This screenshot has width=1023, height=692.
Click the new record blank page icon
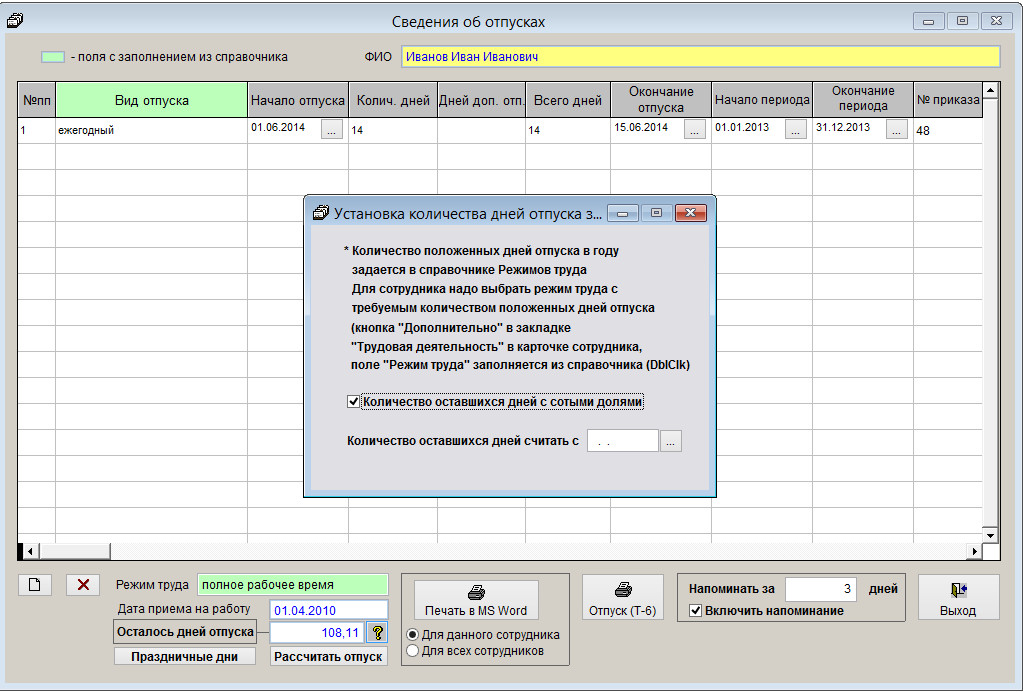pyautogui.click(x=34, y=585)
